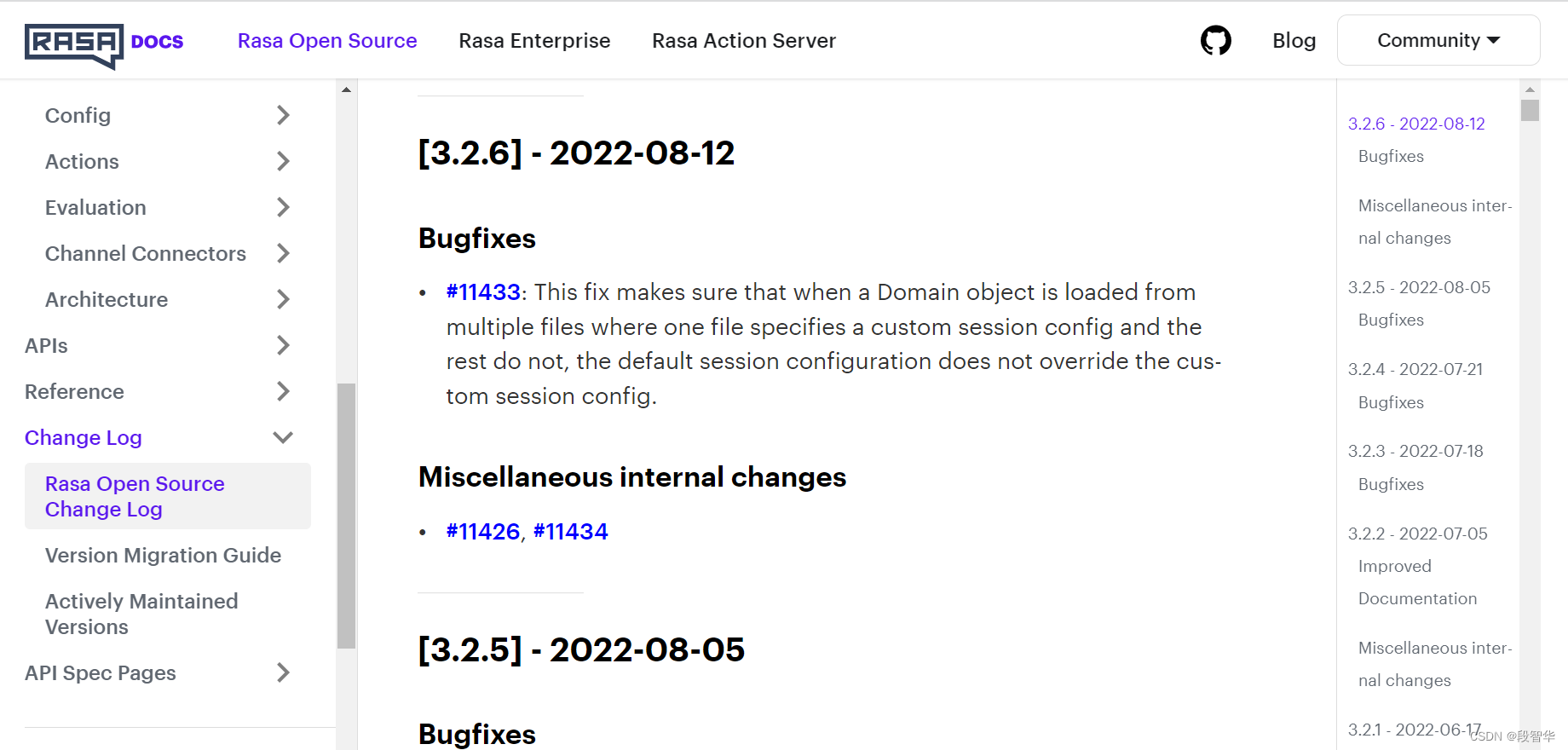
Task: Jump to Bugfixes under 3.2.3 in contents
Action: pyautogui.click(x=1391, y=484)
